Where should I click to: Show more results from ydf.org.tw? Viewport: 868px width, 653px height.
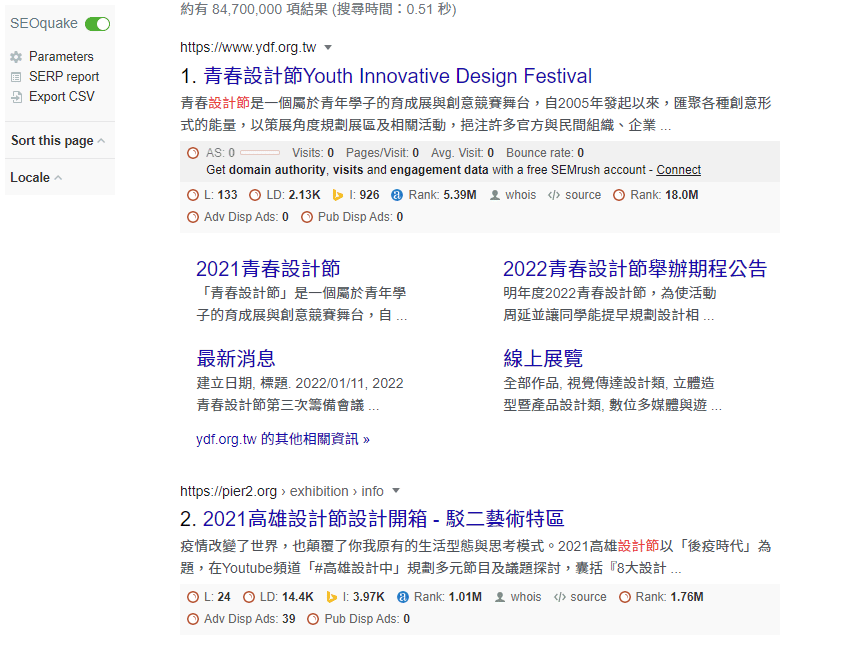point(283,439)
